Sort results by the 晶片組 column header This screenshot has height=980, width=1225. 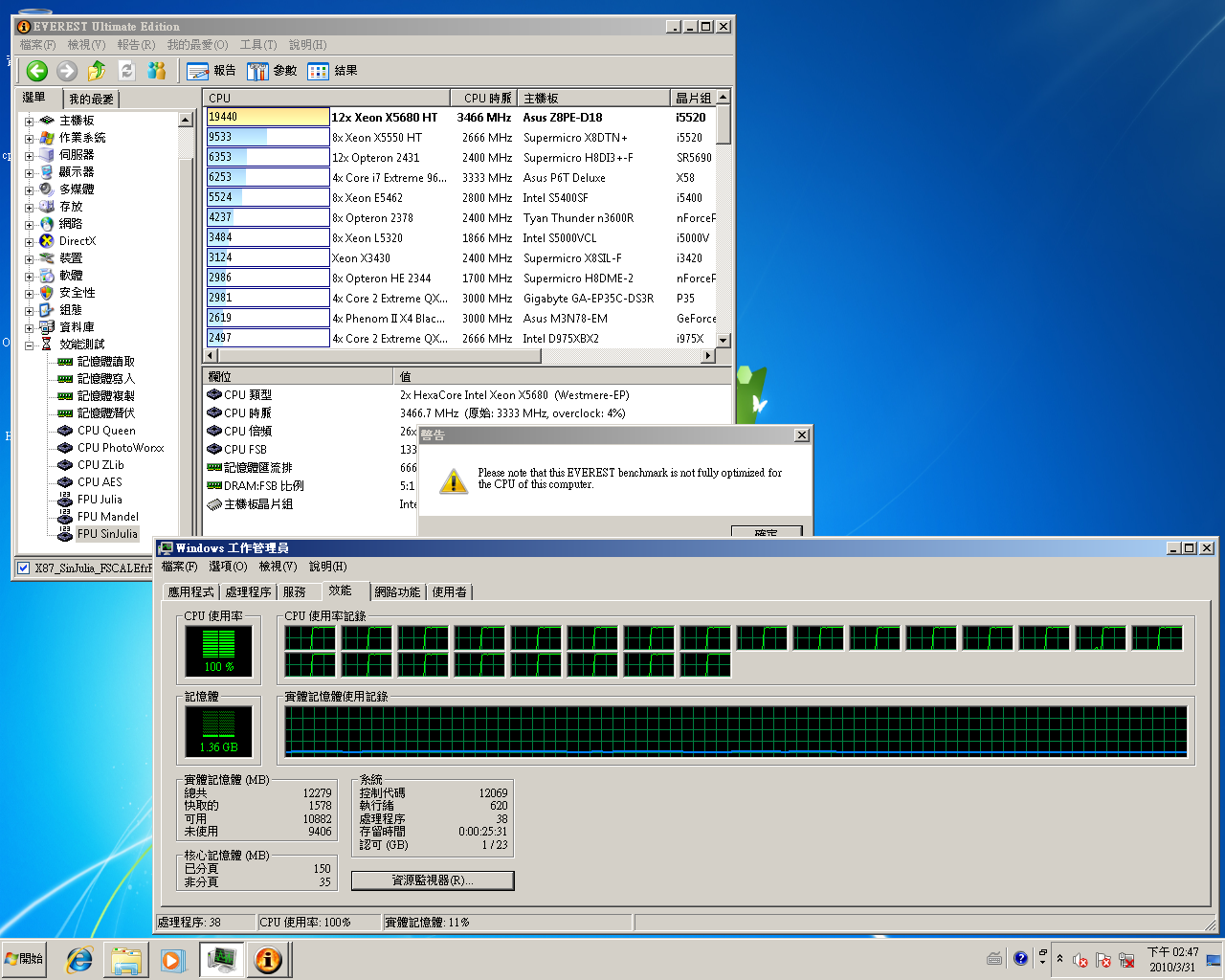pyautogui.click(x=693, y=98)
